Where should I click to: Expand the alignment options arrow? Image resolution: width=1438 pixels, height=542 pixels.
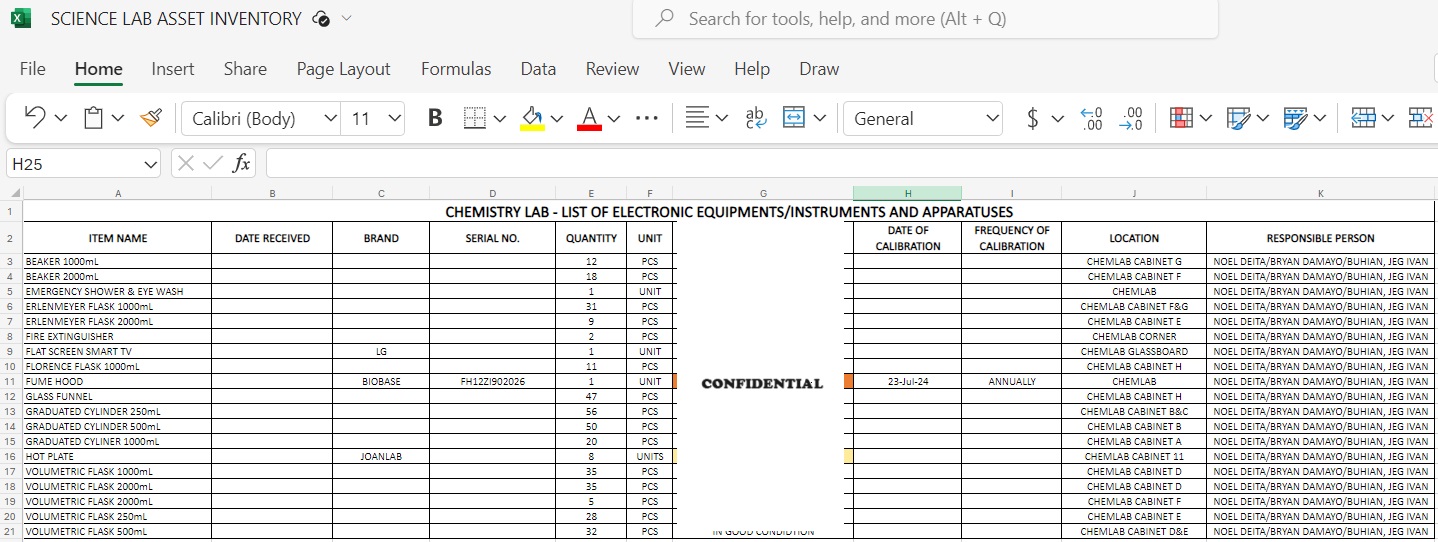(x=722, y=118)
